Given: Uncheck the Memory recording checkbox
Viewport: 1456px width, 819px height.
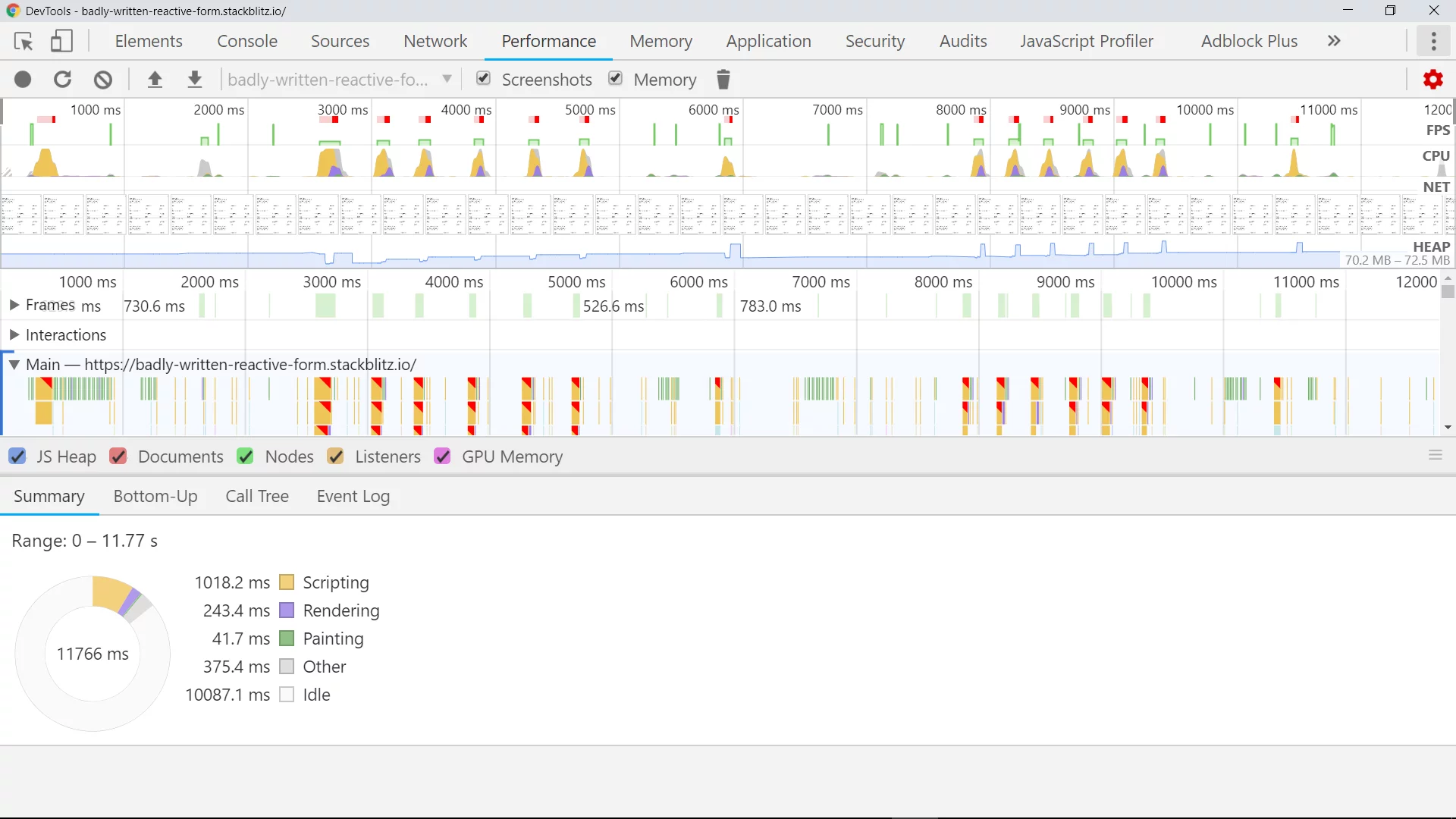Looking at the screenshot, I should pyautogui.click(x=616, y=79).
